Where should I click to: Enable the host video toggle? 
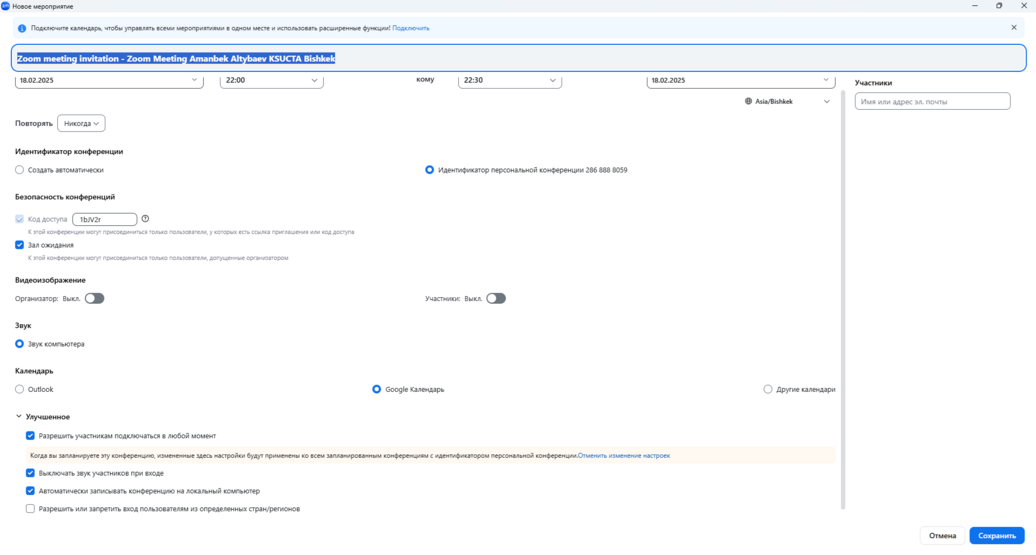pyautogui.click(x=94, y=298)
